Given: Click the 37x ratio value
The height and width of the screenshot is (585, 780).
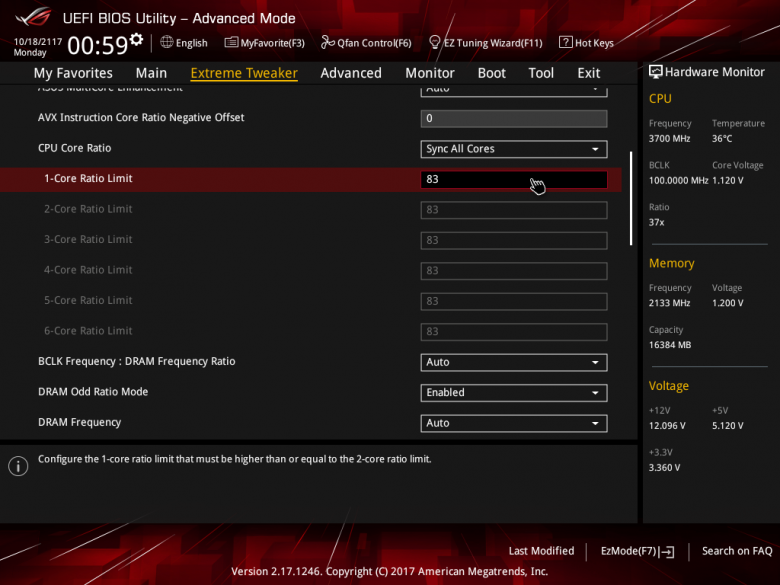Looking at the screenshot, I should click(656, 222).
